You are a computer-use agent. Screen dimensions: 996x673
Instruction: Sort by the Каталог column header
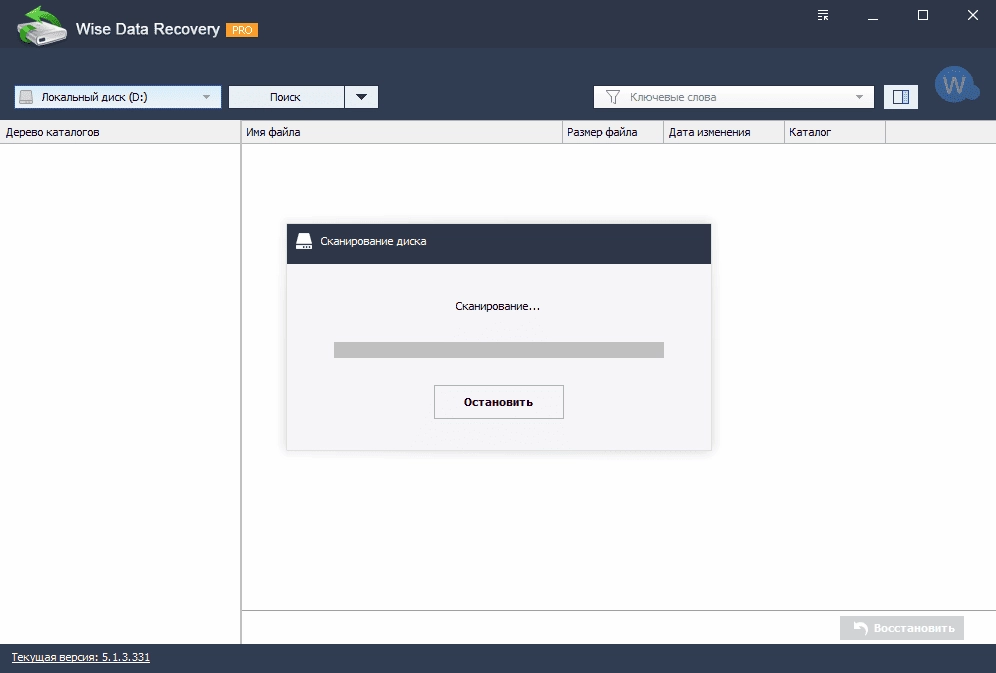tap(835, 132)
